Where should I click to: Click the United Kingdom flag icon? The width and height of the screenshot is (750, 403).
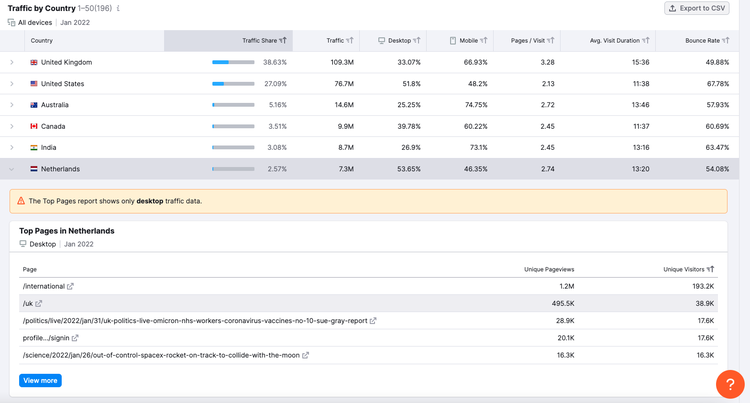[34, 62]
